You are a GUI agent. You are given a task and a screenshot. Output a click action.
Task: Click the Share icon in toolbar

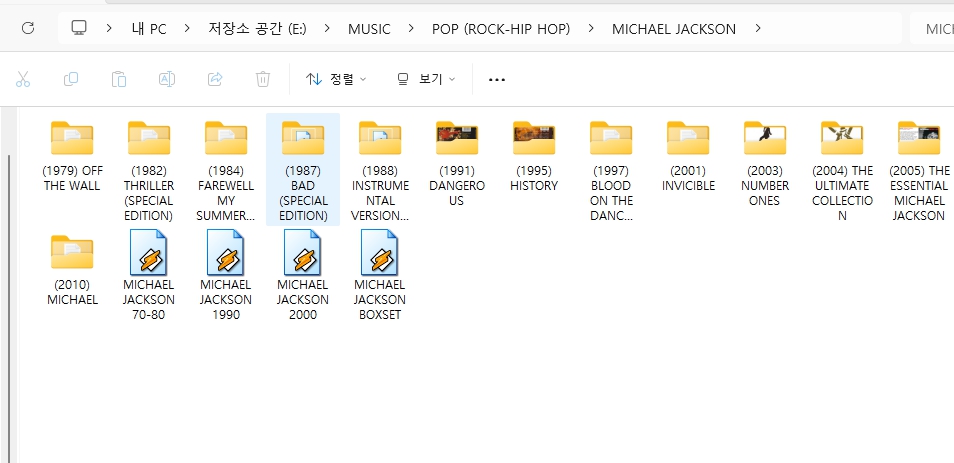(x=215, y=79)
